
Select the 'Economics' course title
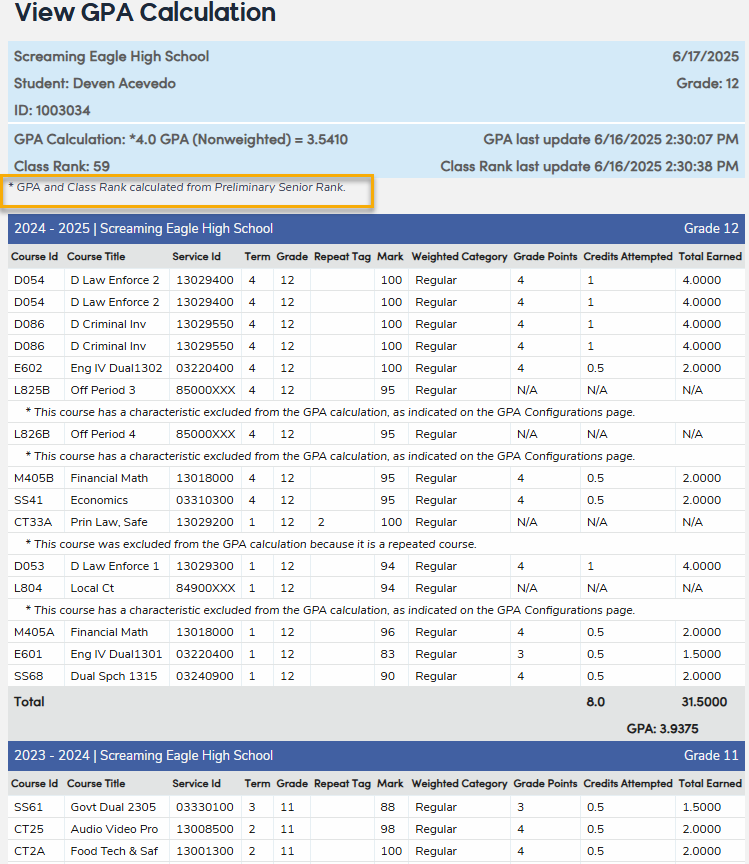[99, 500]
